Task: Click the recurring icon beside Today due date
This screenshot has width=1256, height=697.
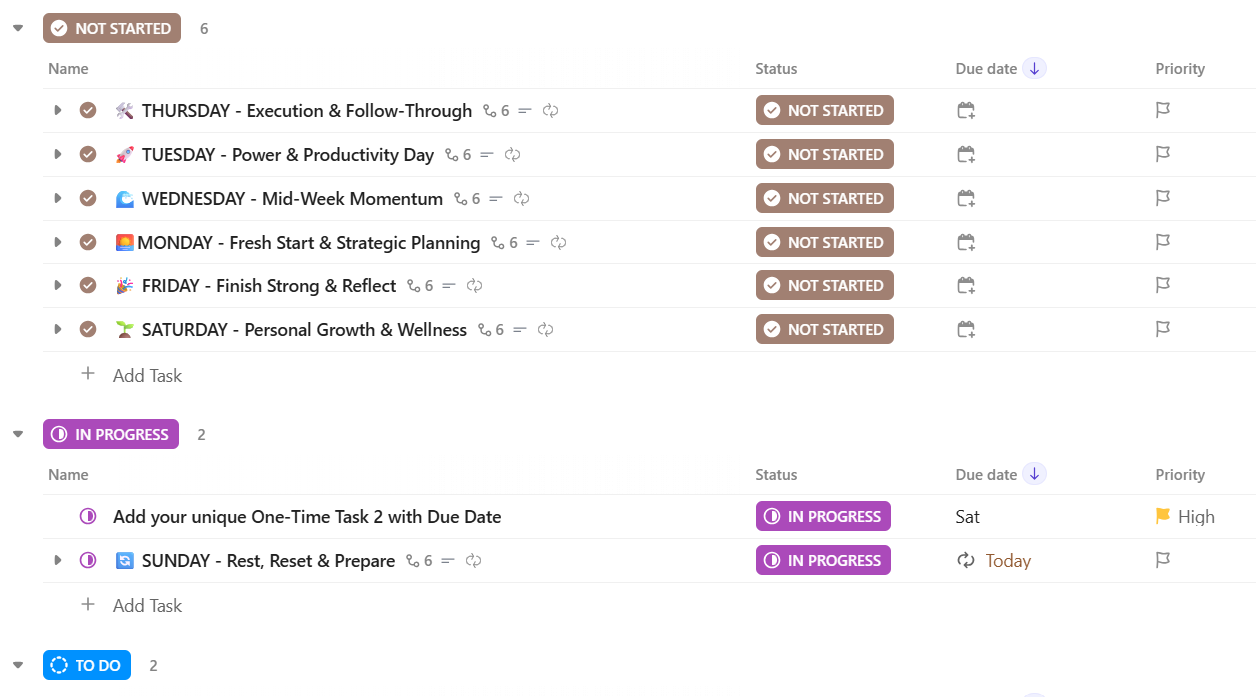Action: tap(965, 560)
